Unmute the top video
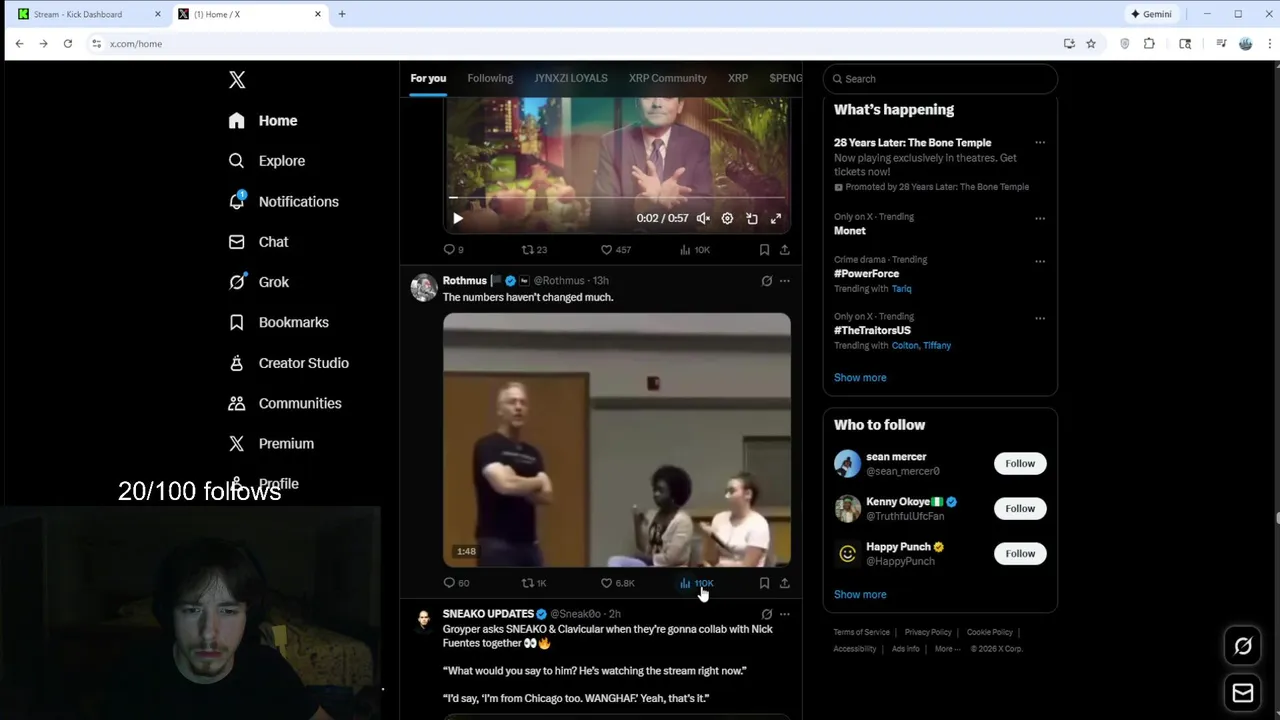The image size is (1280, 720). [703, 218]
